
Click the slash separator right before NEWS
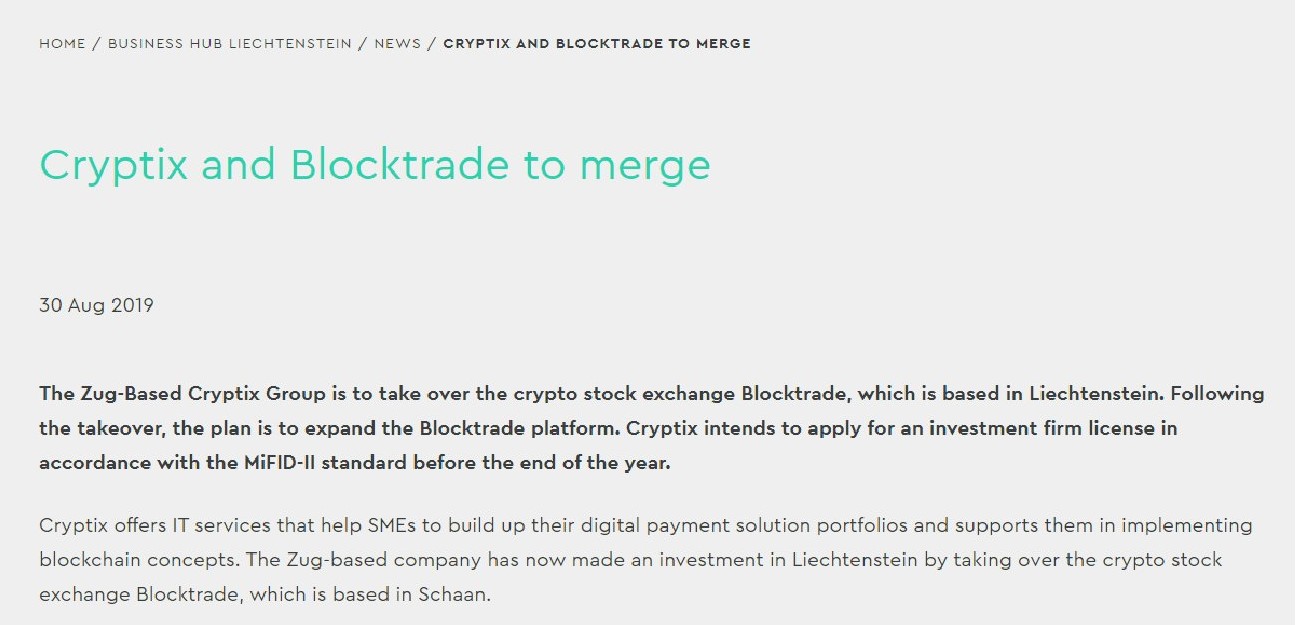pos(364,44)
